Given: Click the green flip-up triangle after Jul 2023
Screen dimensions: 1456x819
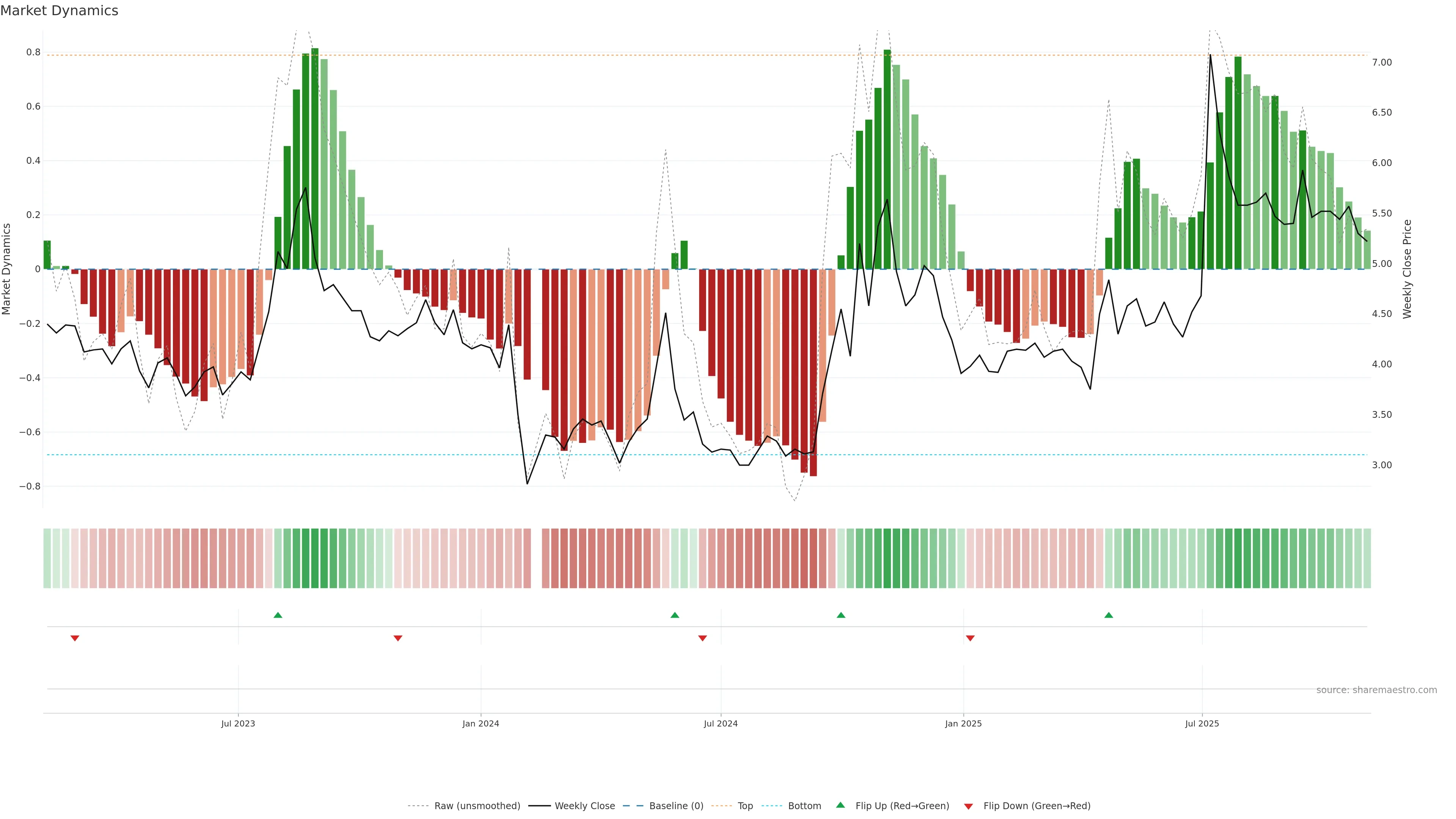Looking at the screenshot, I should [278, 615].
